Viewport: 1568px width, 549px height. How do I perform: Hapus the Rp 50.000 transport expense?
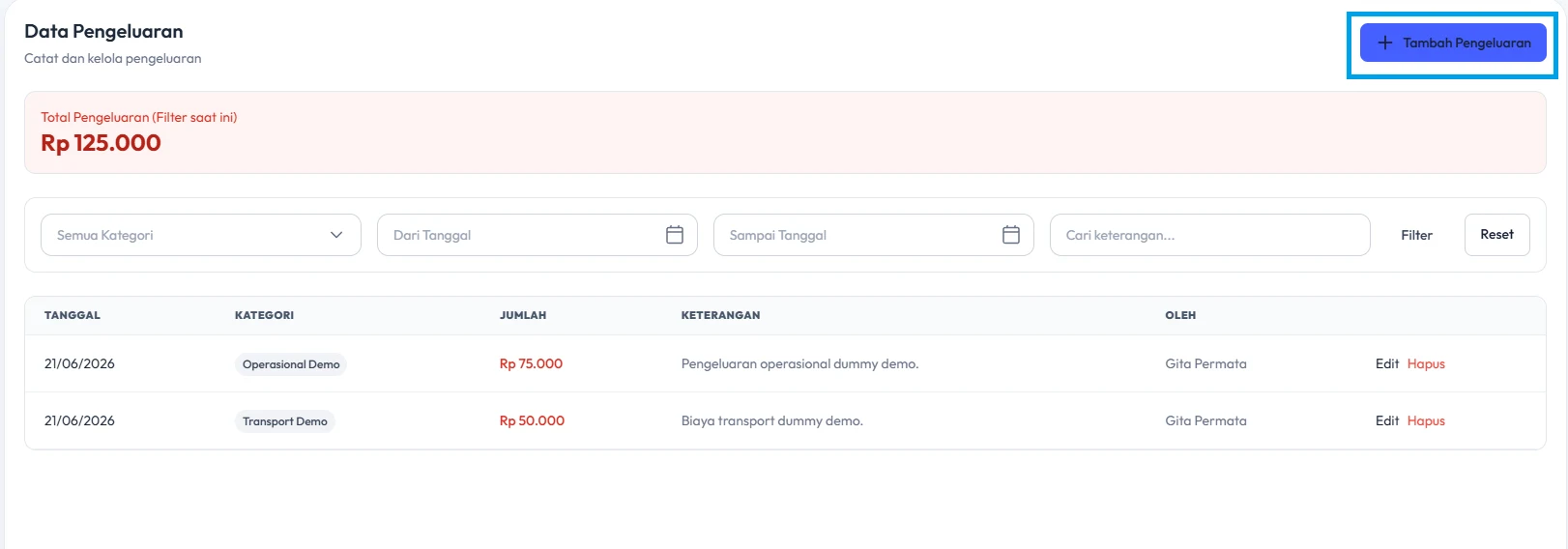click(x=1426, y=420)
